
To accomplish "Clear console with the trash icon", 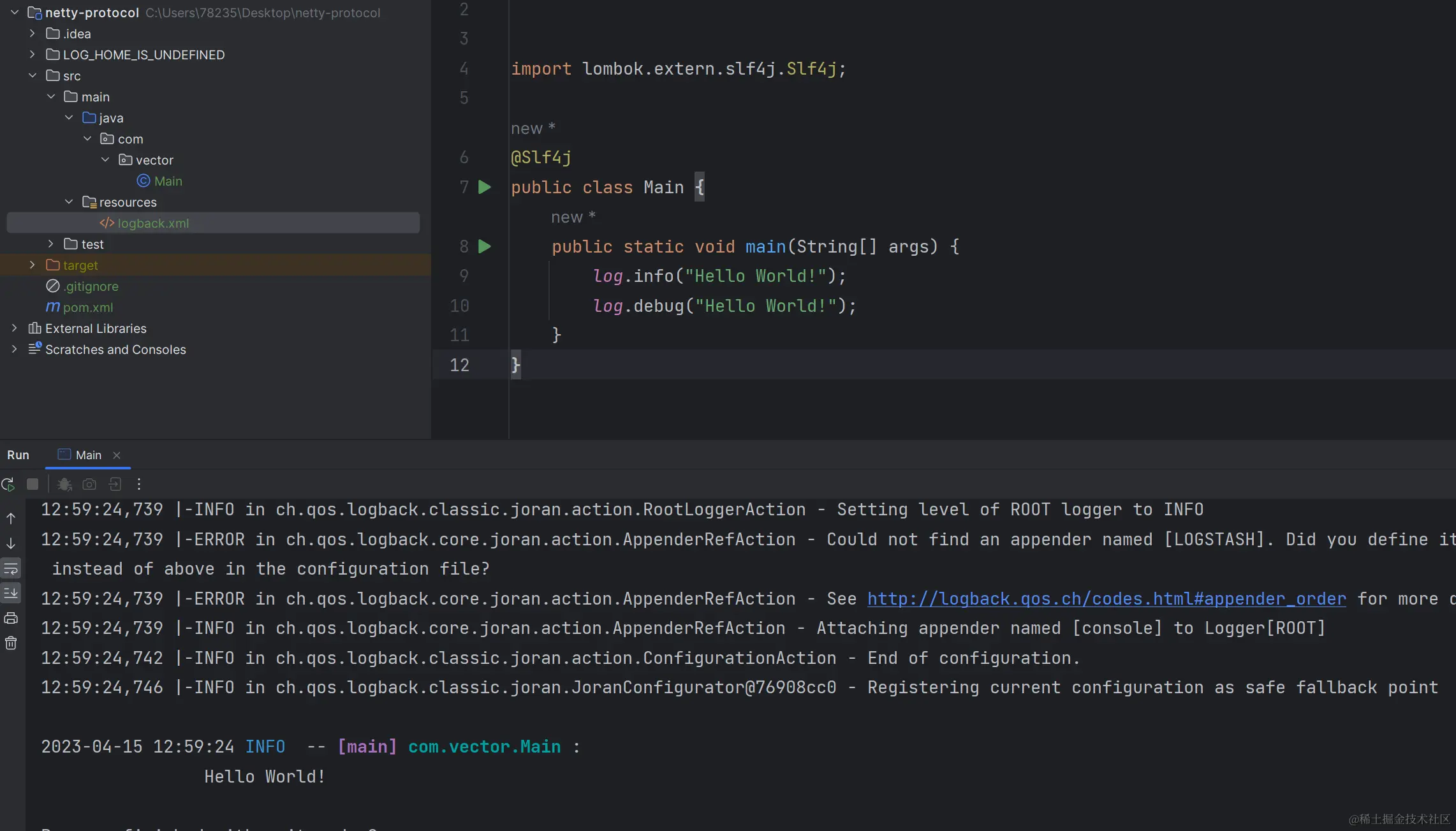I will [11, 643].
